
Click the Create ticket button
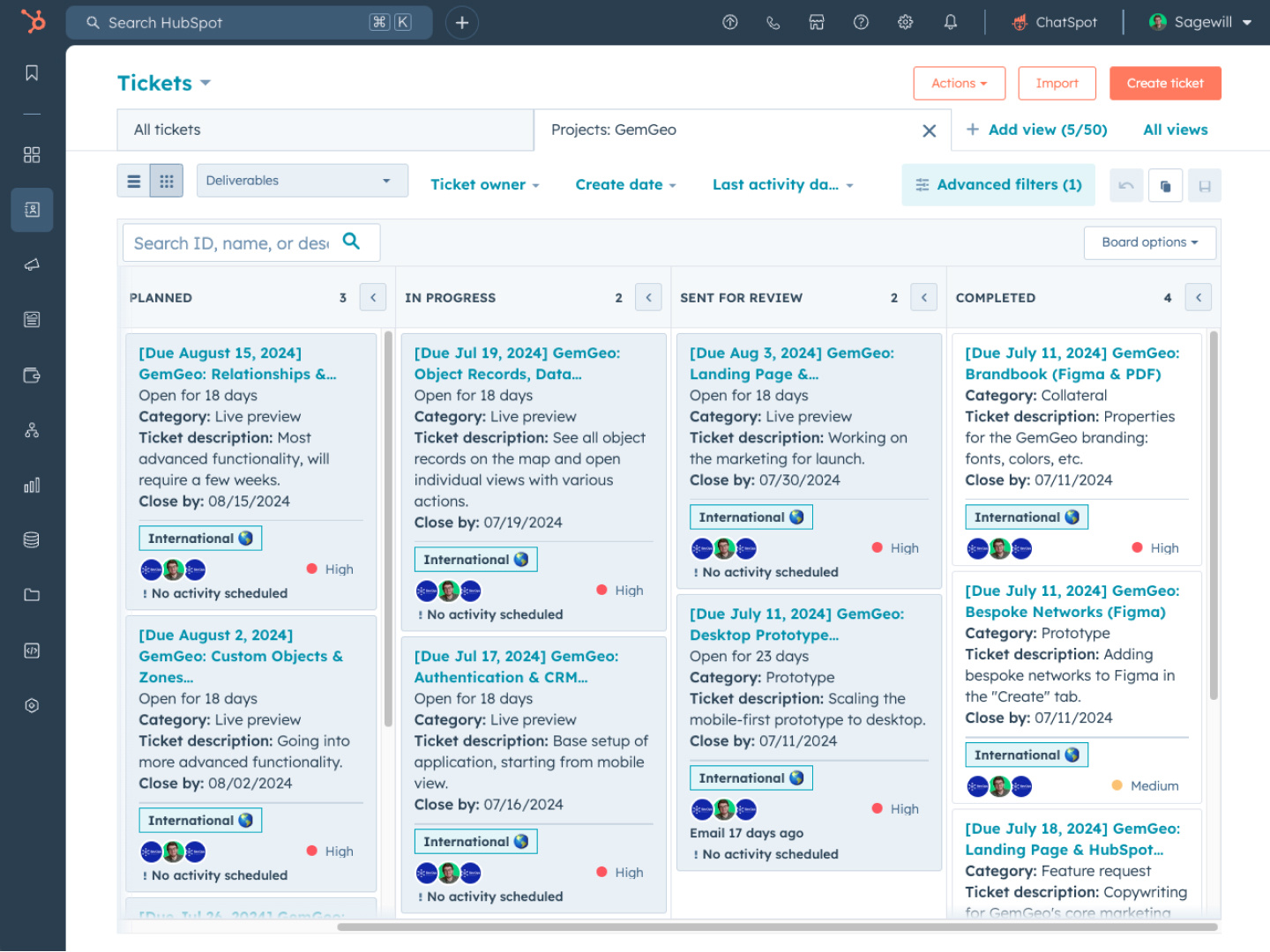pos(1165,84)
